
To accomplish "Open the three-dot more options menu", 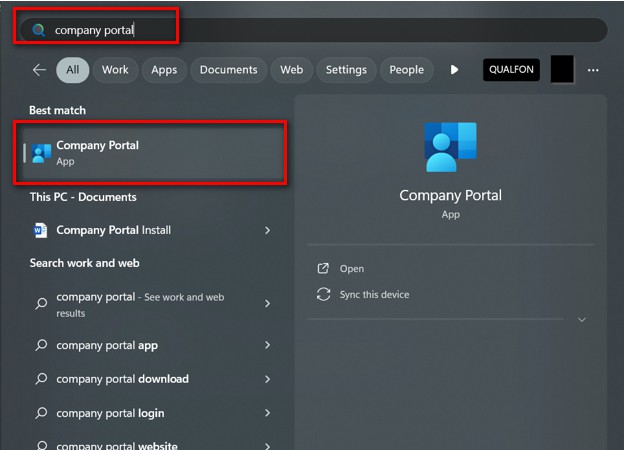I will 593,70.
